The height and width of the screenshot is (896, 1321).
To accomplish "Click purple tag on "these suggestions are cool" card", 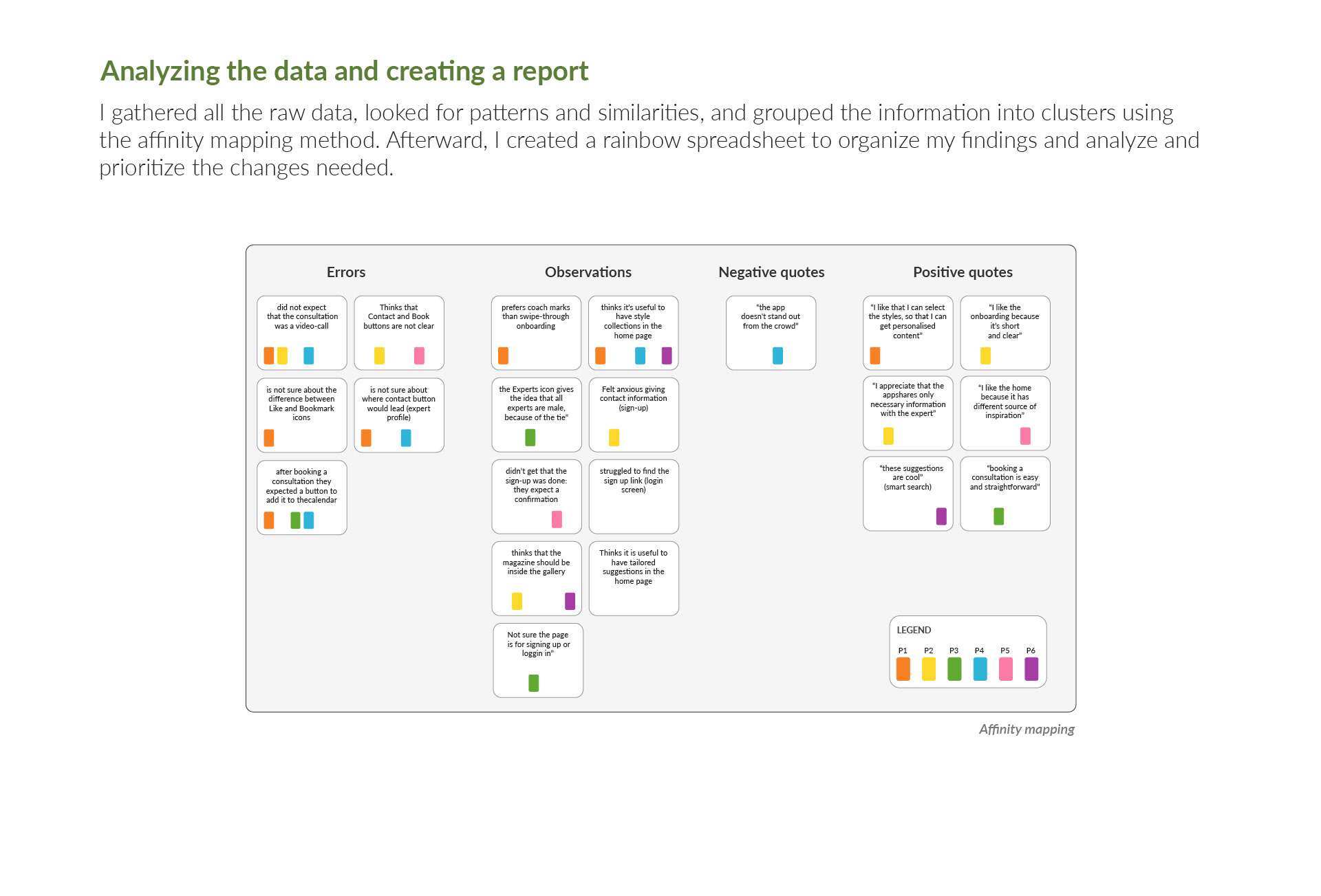I will point(941,516).
